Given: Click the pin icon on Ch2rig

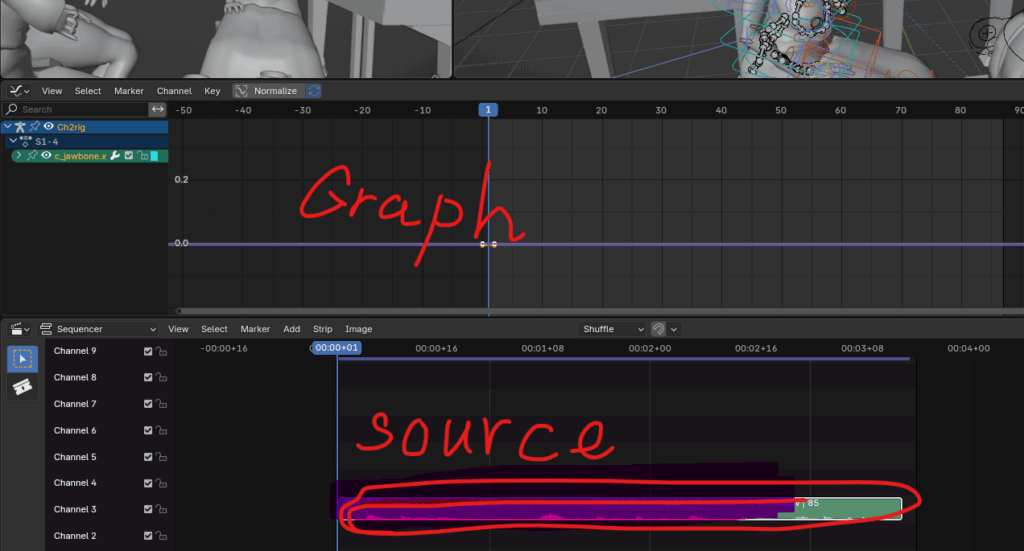Looking at the screenshot, I should click(34, 127).
